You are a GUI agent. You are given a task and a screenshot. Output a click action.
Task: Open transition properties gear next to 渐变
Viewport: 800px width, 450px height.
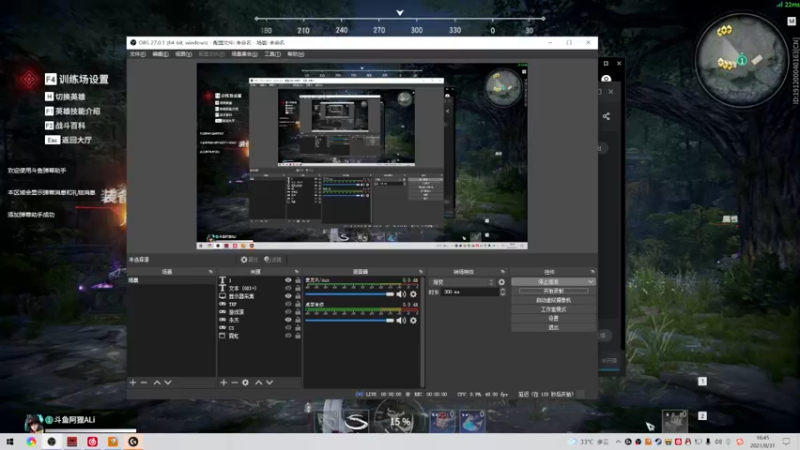click(x=502, y=282)
